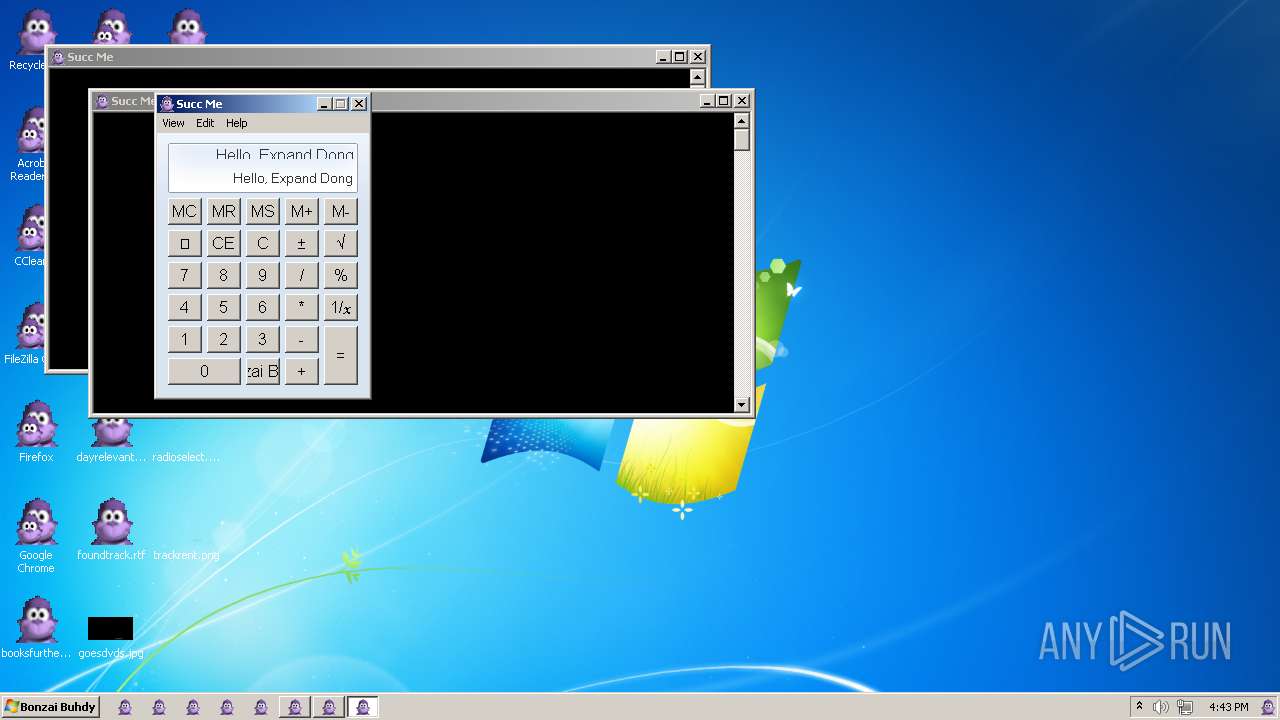1280x720 pixels.
Task: Click the clock showing 4:43 PM
Action: click(1228, 707)
